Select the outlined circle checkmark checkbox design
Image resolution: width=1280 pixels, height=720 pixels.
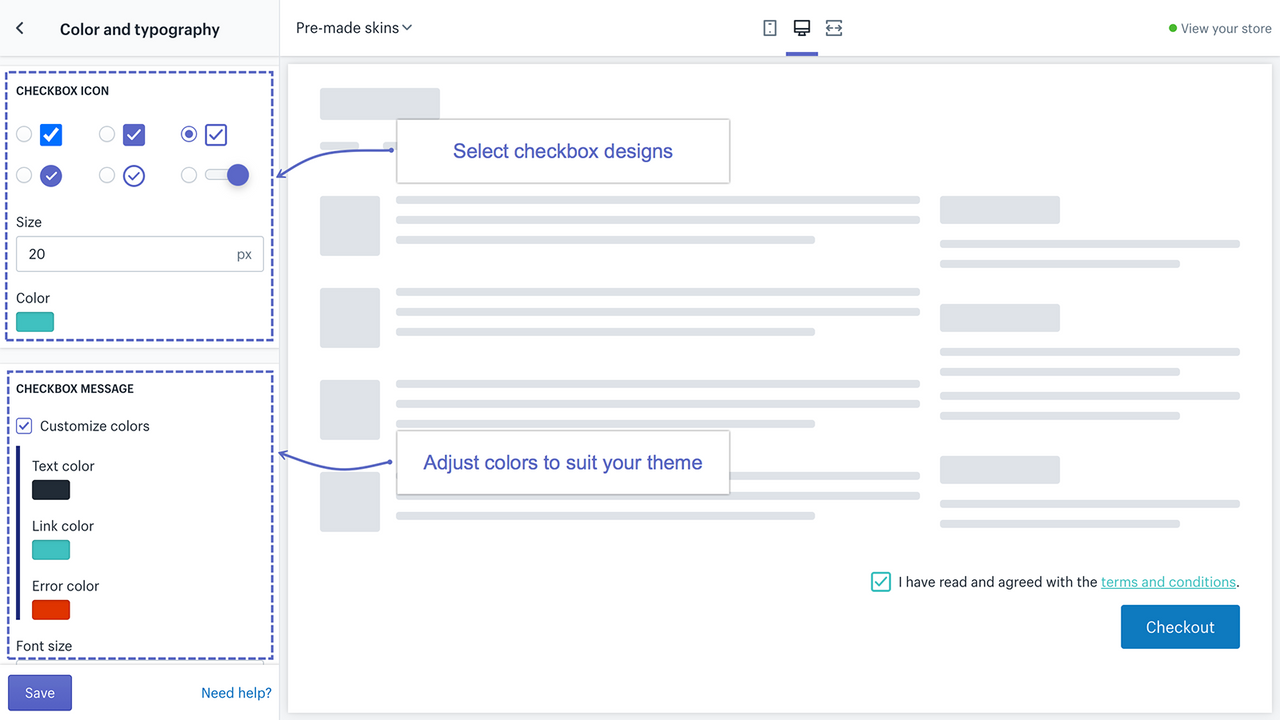pos(133,175)
